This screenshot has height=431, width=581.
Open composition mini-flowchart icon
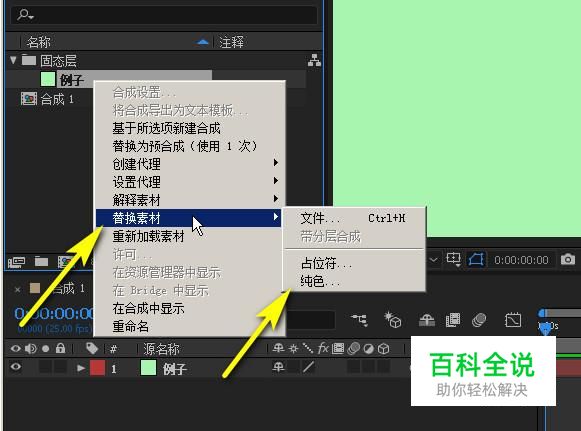pos(360,319)
